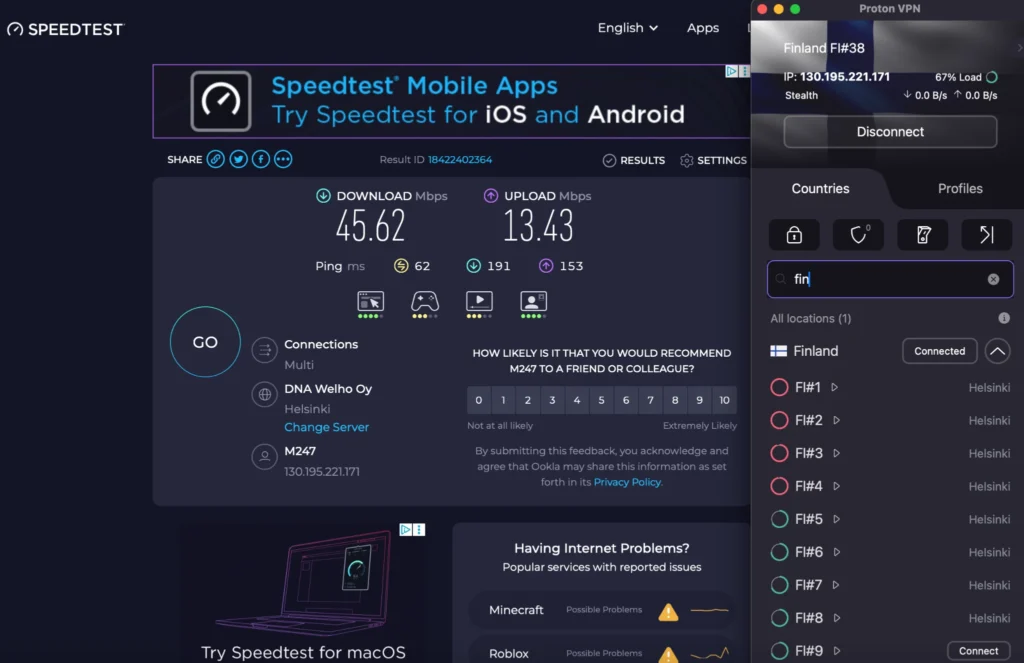
Task: Select the video streaming performance icon
Action: point(479,303)
